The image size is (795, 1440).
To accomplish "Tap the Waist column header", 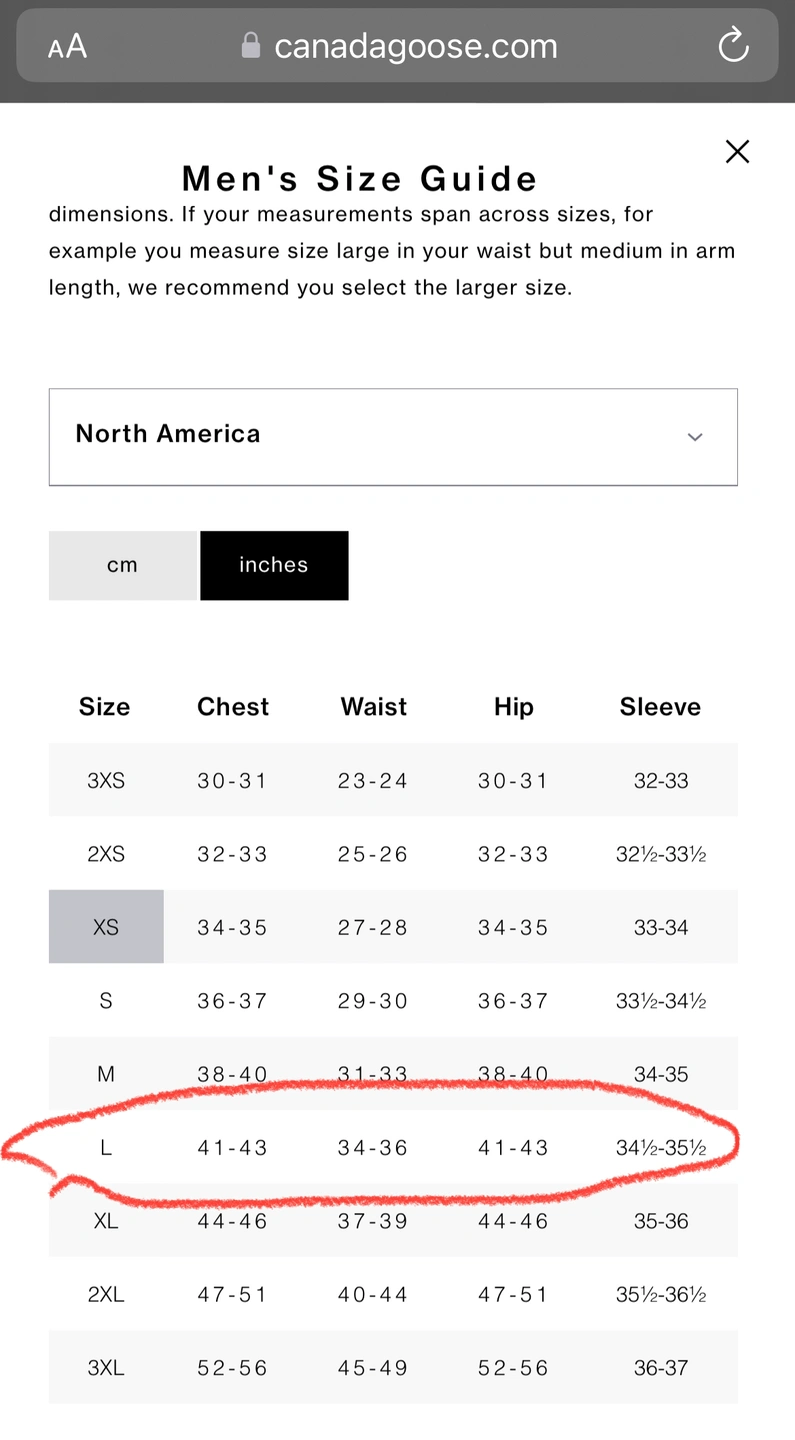I will (374, 707).
